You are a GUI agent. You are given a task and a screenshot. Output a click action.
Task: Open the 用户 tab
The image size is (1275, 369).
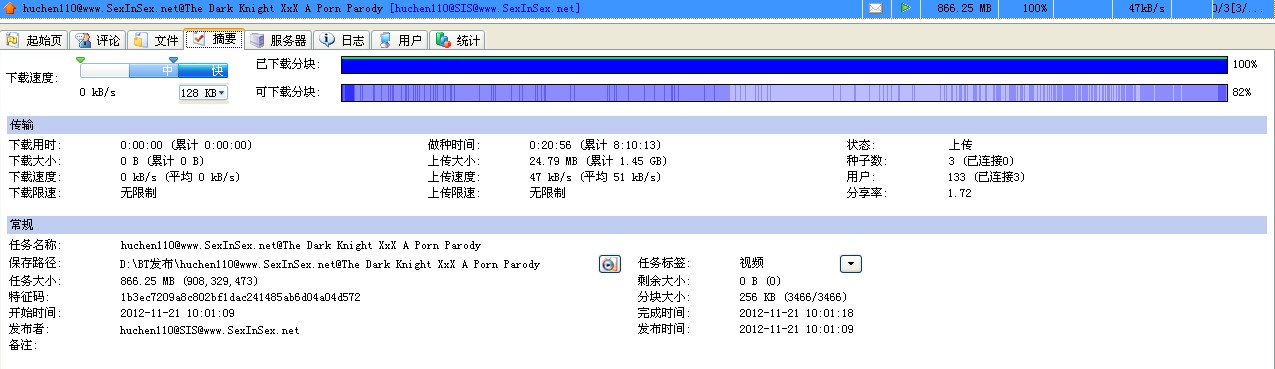pyautogui.click(x=399, y=40)
